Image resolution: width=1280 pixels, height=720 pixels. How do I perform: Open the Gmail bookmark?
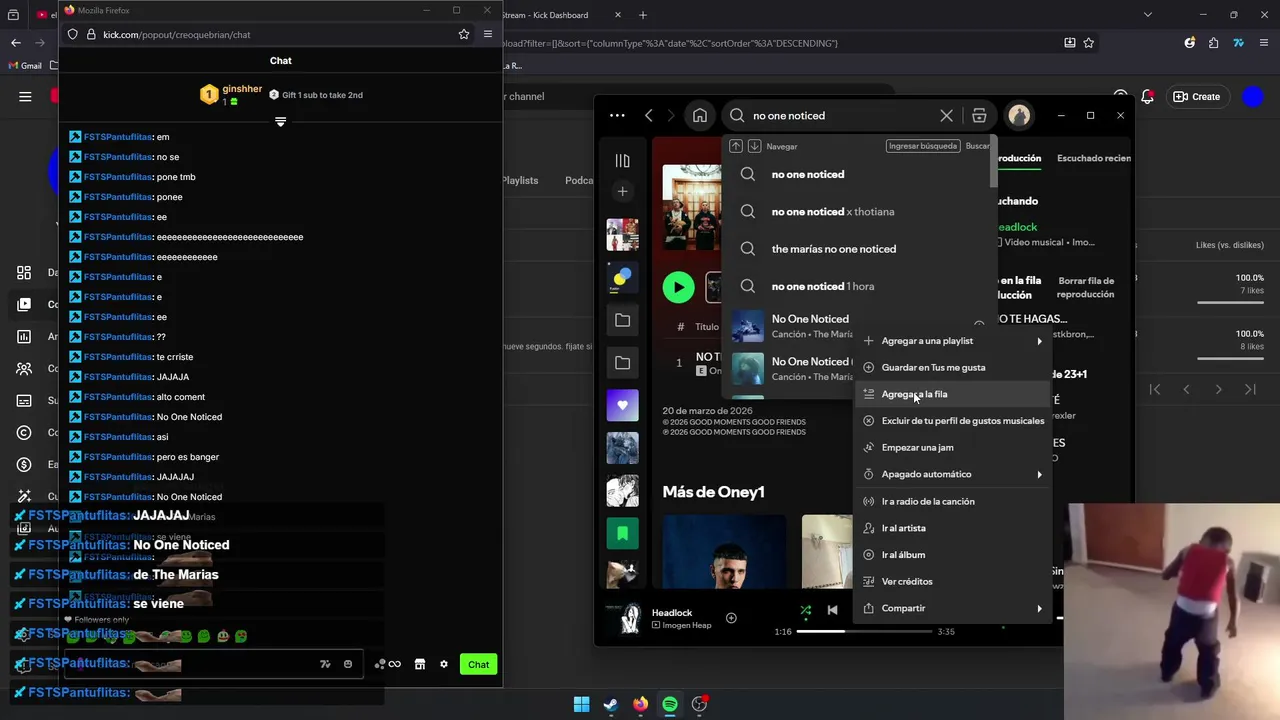(x=24, y=66)
